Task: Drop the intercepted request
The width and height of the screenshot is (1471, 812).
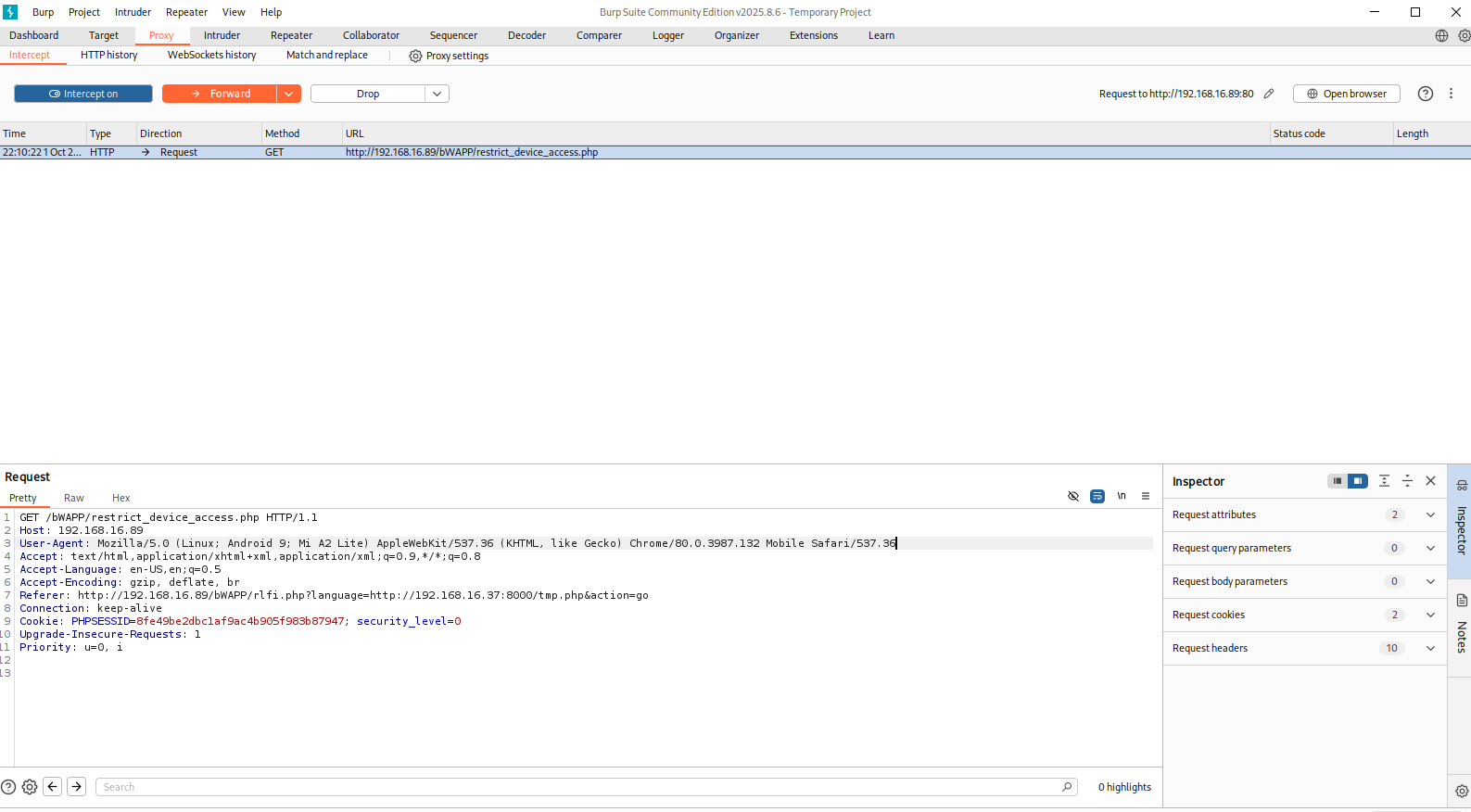Action: coord(368,94)
